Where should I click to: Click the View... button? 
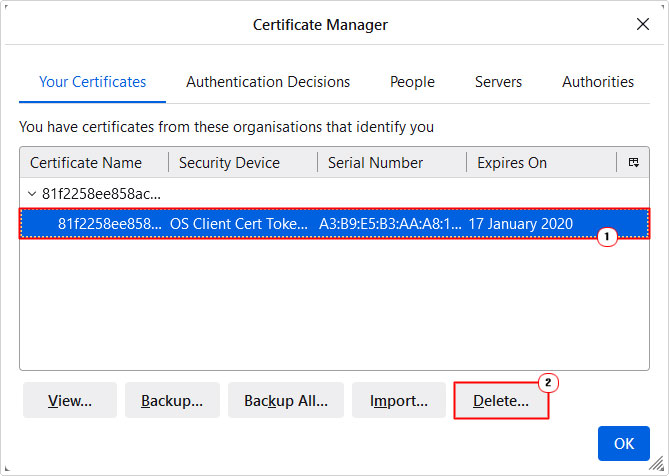coord(70,401)
